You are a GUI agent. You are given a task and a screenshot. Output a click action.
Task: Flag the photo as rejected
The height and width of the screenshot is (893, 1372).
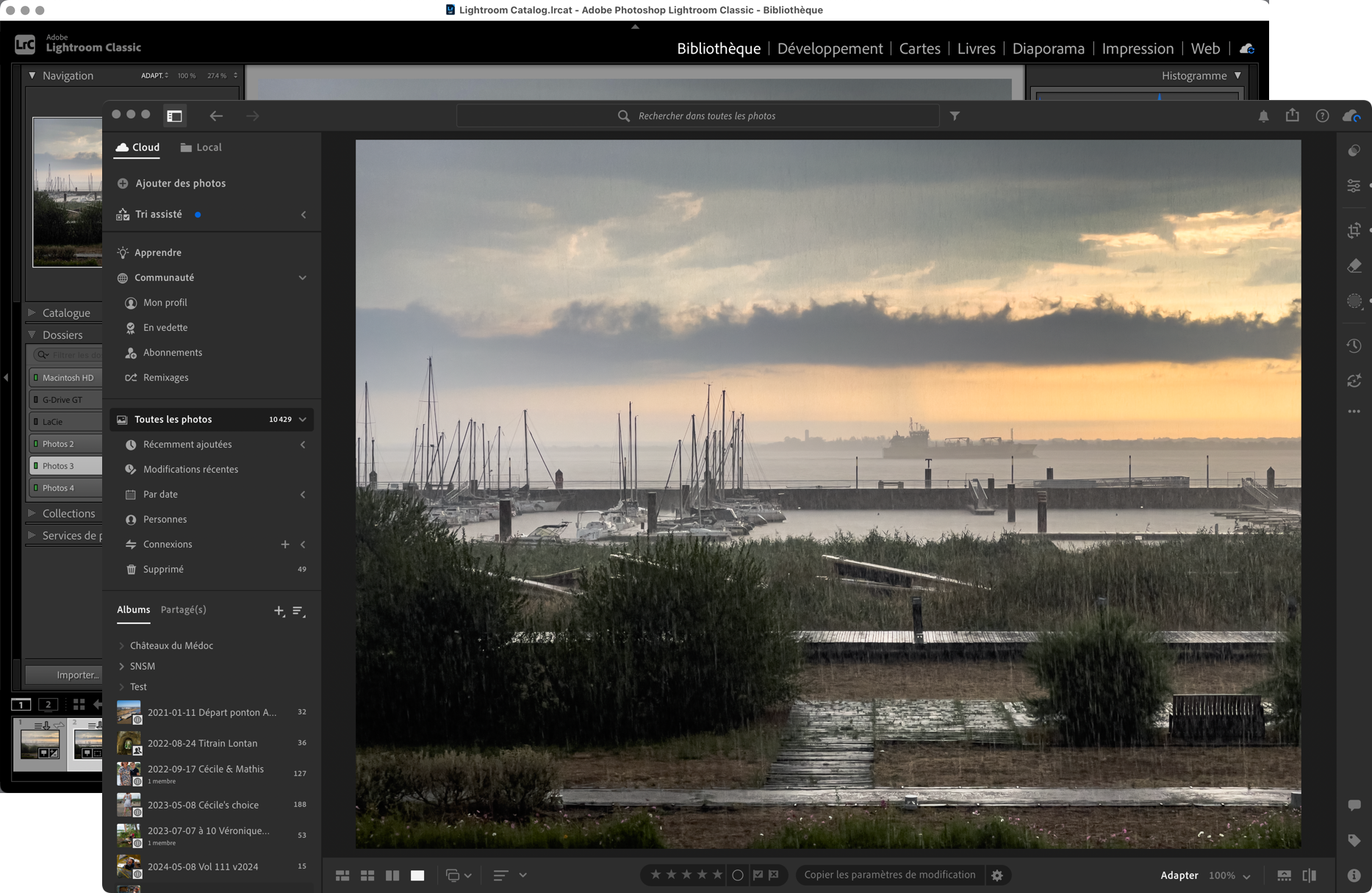click(x=774, y=875)
